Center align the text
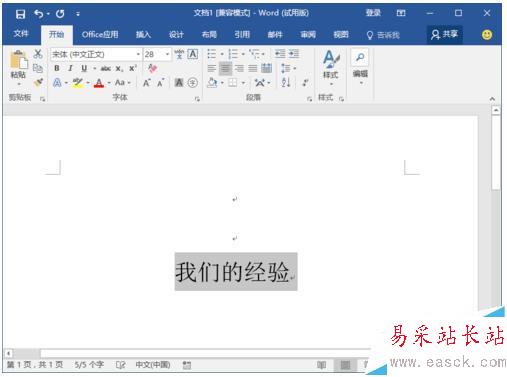The height and width of the screenshot is (377, 507). click(225, 68)
